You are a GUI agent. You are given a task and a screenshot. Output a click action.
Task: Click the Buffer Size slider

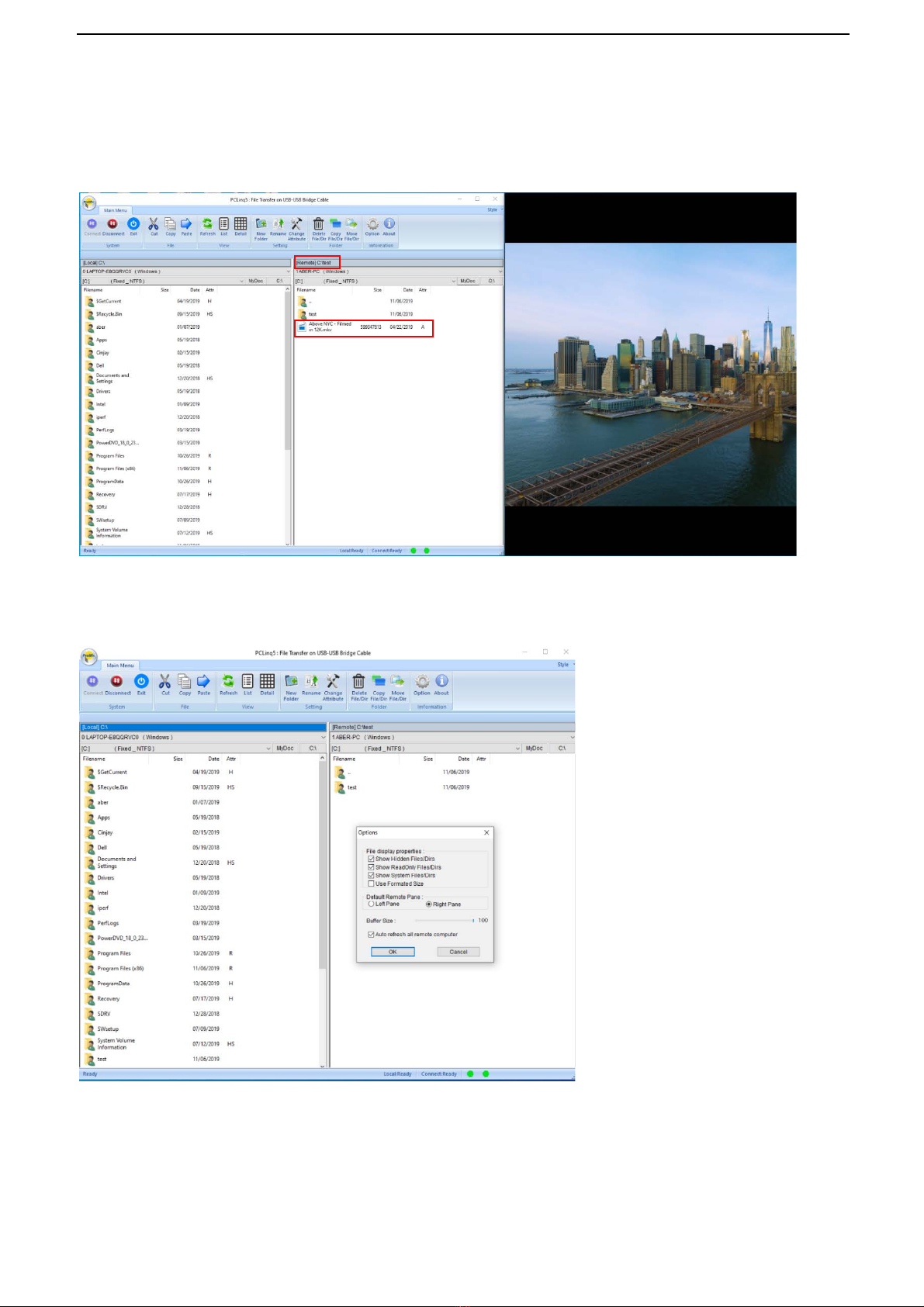pyautogui.click(x=444, y=921)
